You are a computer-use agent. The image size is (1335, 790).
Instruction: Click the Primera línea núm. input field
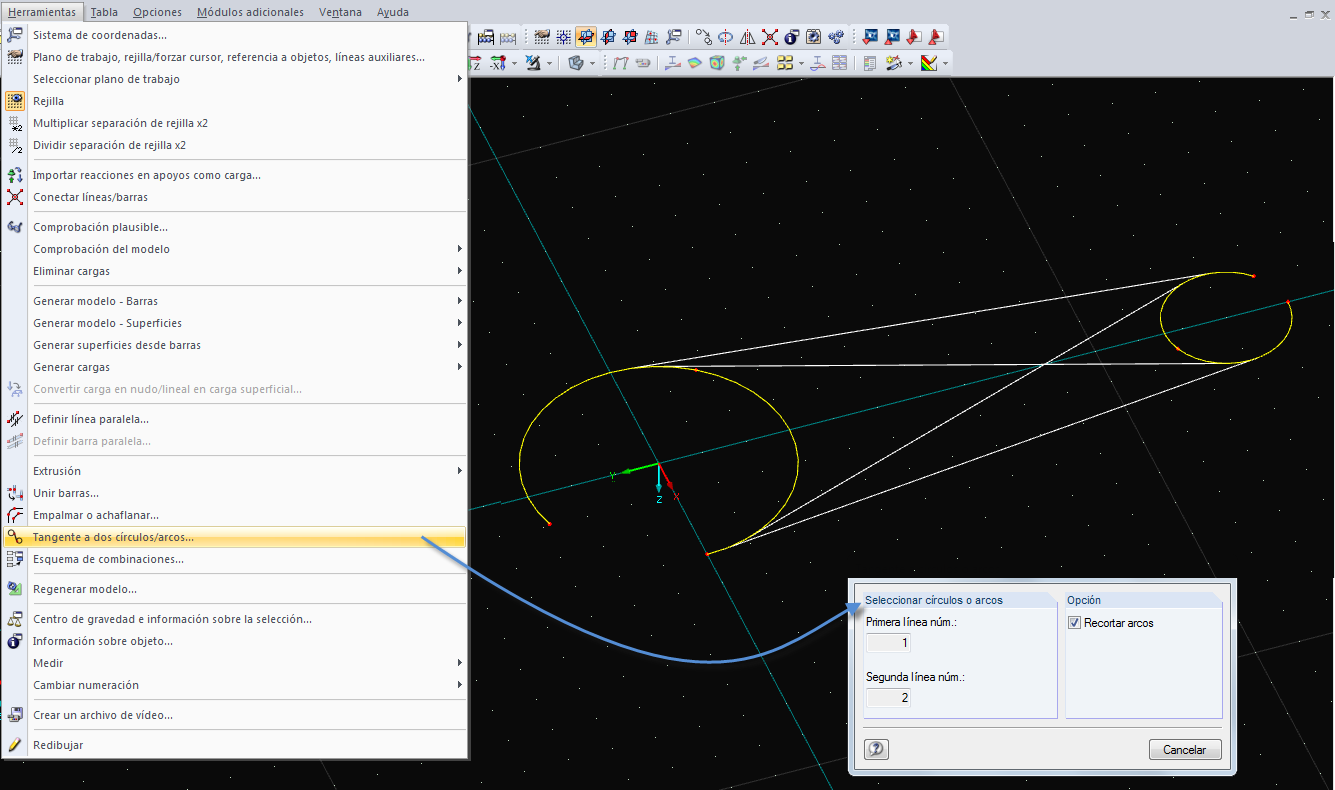pos(888,643)
